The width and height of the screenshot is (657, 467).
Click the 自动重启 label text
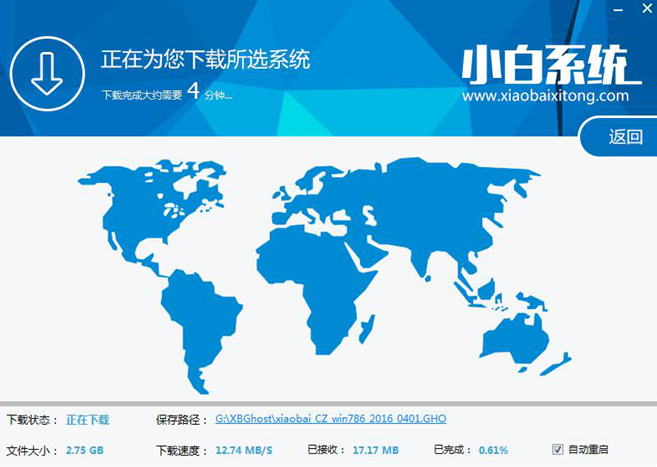click(588, 449)
